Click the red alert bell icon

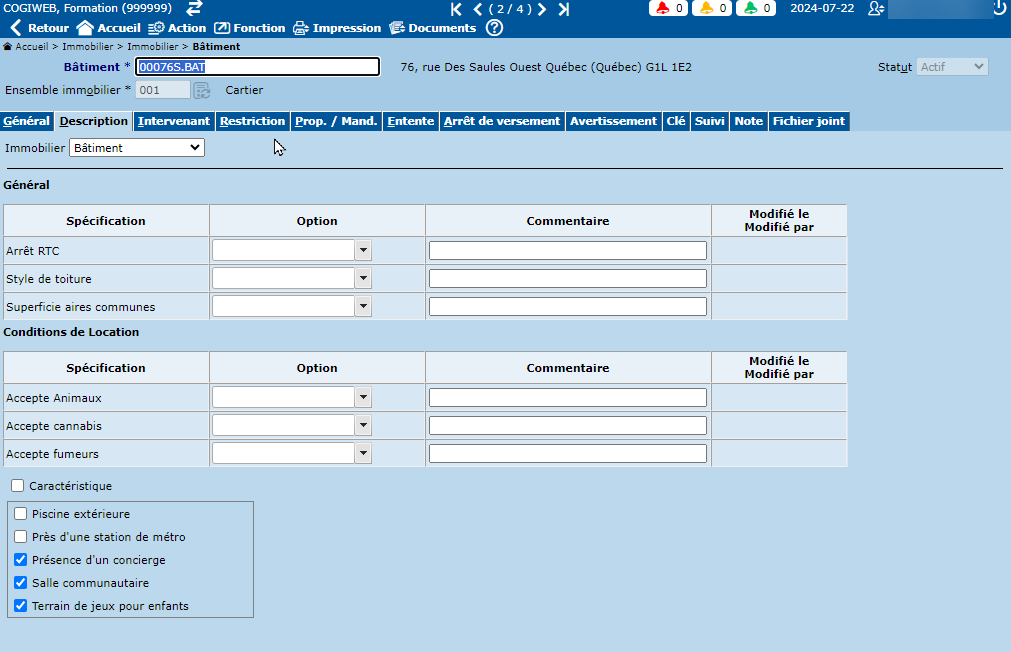(x=663, y=9)
